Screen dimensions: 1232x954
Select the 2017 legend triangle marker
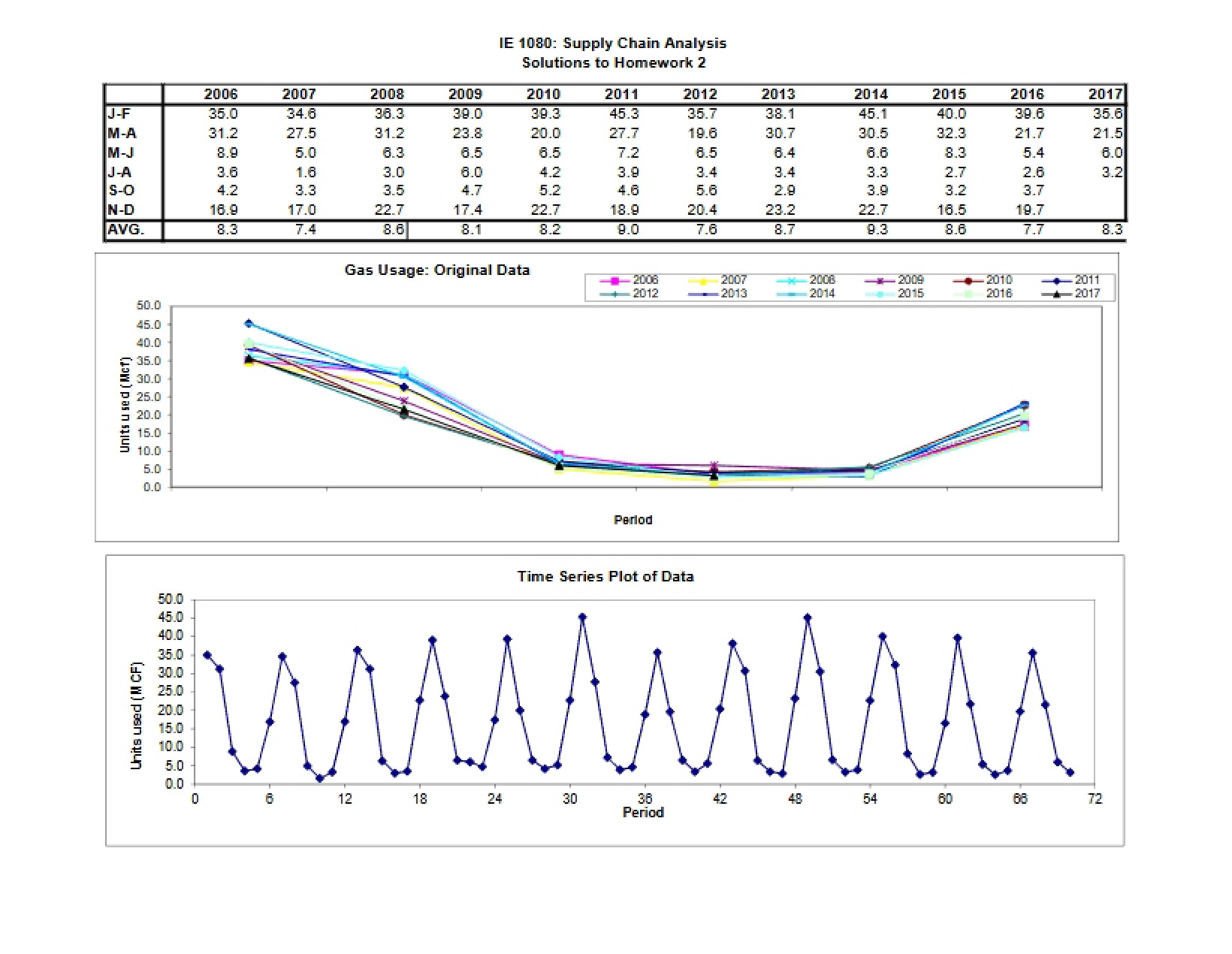pyautogui.click(x=1057, y=294)
